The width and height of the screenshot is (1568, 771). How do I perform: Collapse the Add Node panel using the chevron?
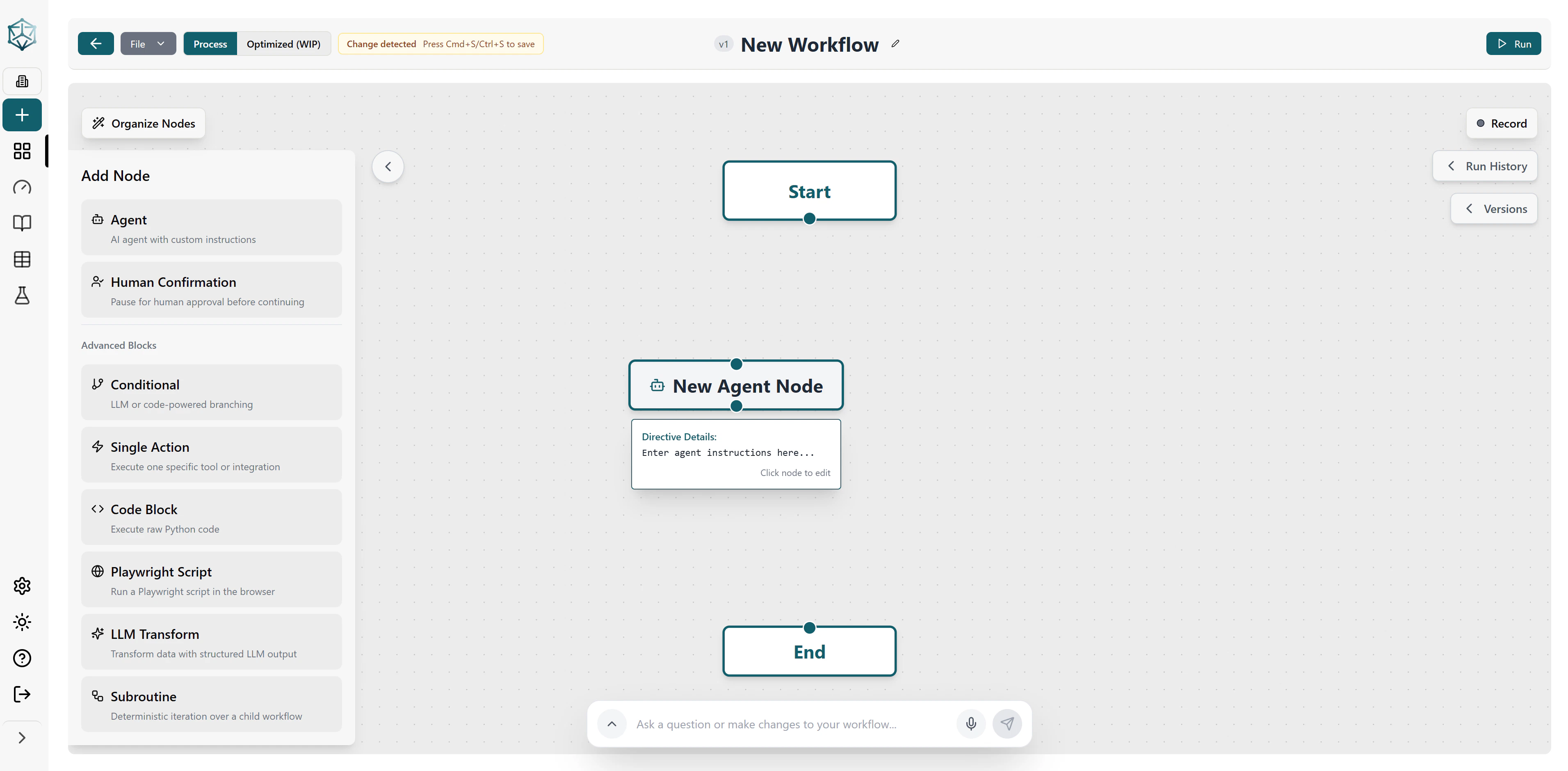pos(388,166)
